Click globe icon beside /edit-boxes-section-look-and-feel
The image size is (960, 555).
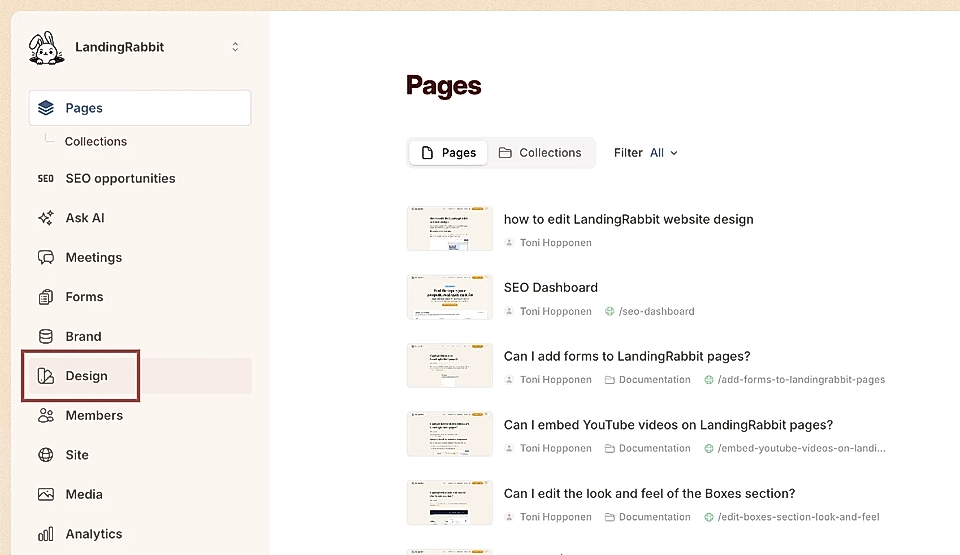pyautogui.click(x=709, y=517)
